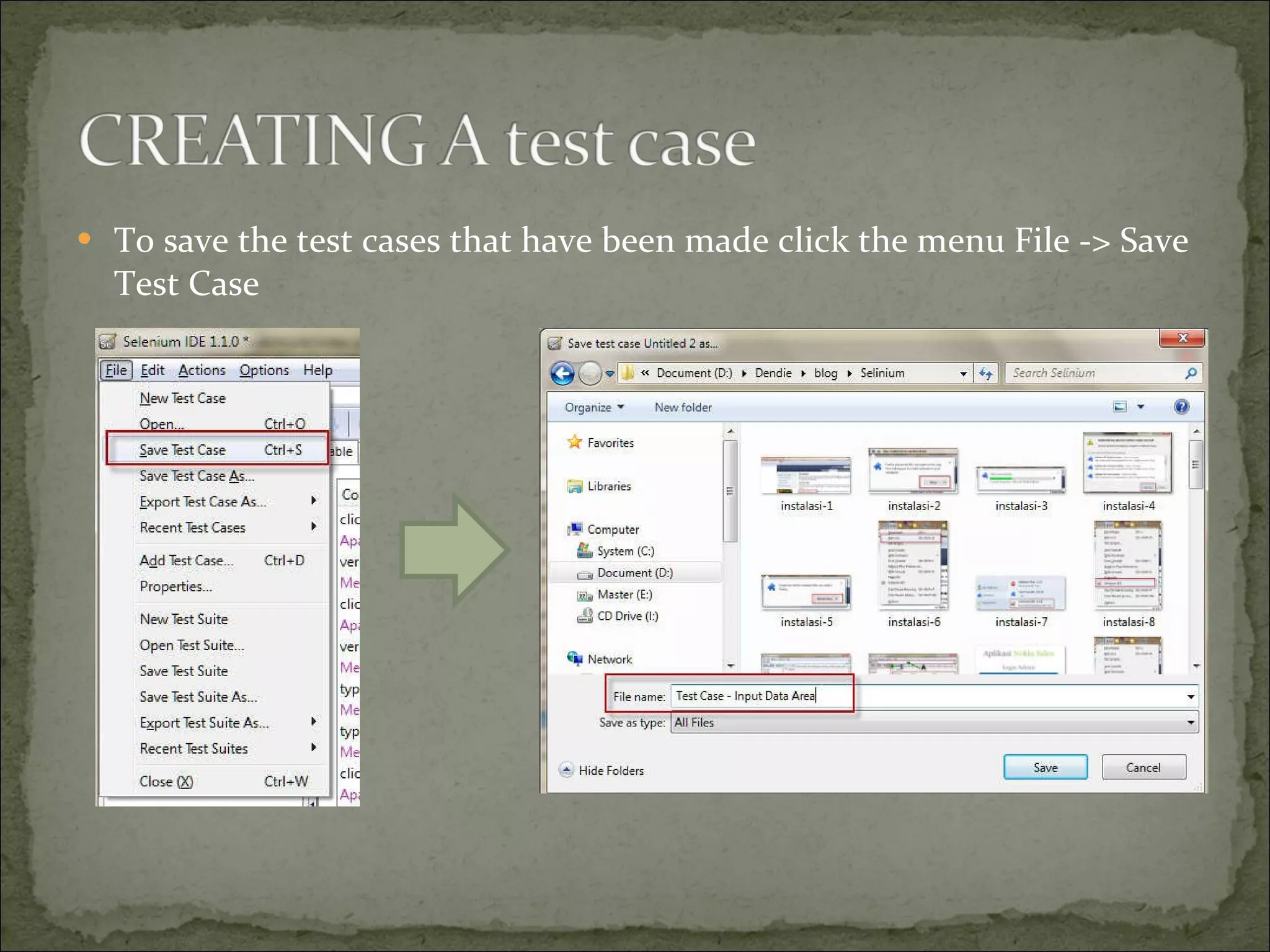Open the File menu in Selenium IDE

click(x=115, y=370)
